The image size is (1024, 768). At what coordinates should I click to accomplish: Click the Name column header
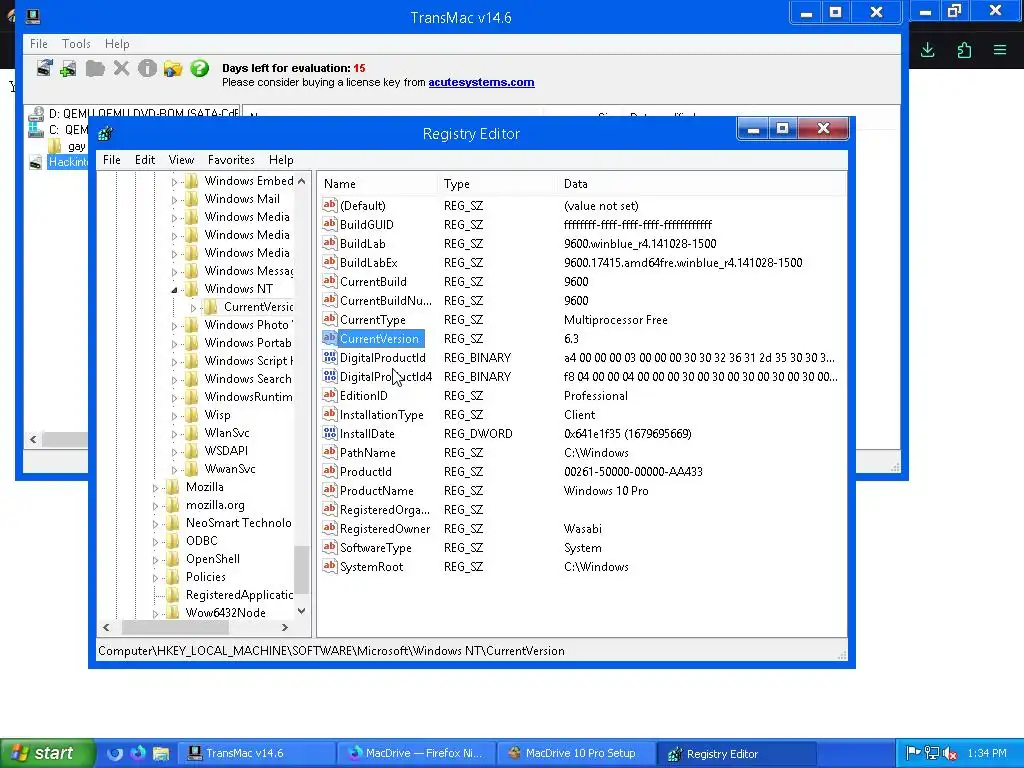coord(377,184)
